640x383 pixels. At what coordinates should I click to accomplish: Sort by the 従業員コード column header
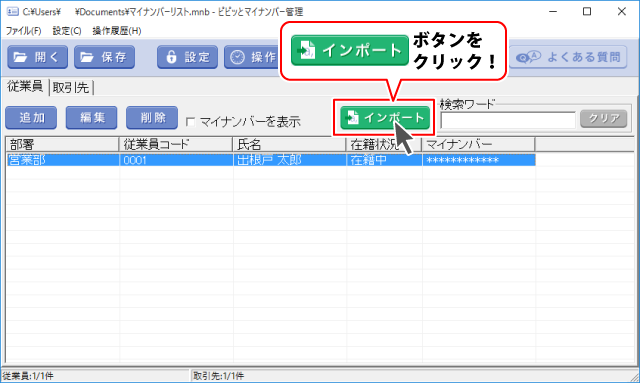click(x=176, y=145)
